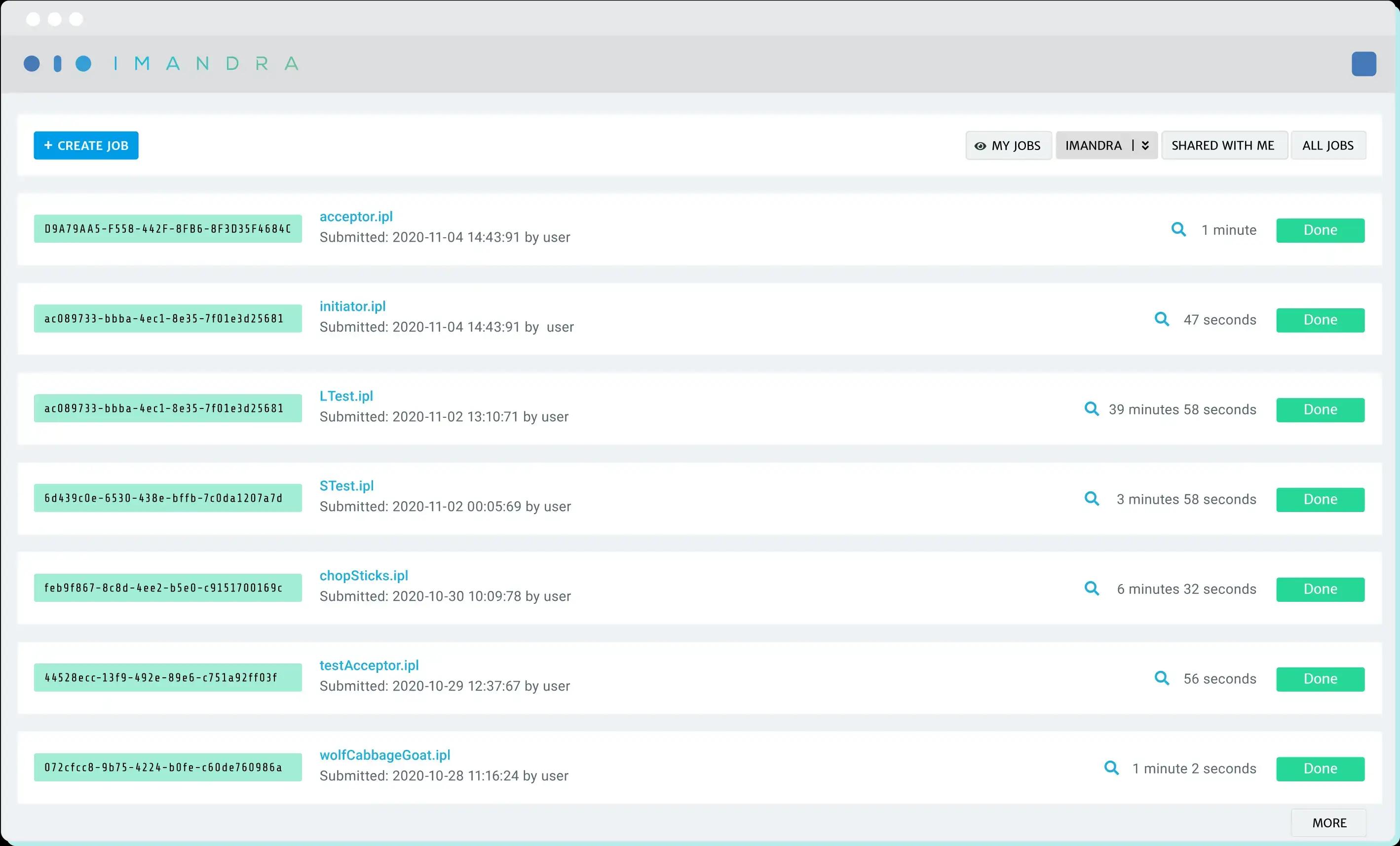Click the search icon for STest.ipl
Image resolution: width=1400 pixels, height=846 pixels.
1092,499
